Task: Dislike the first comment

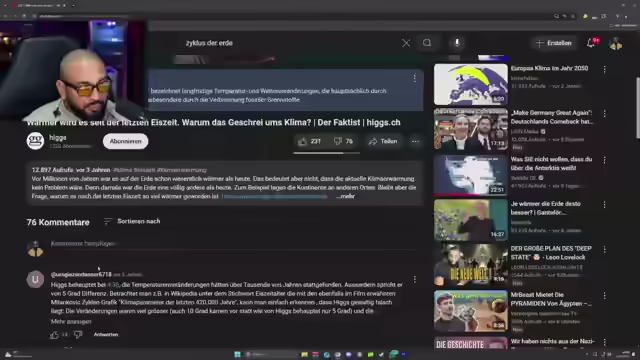Action: 78,335
